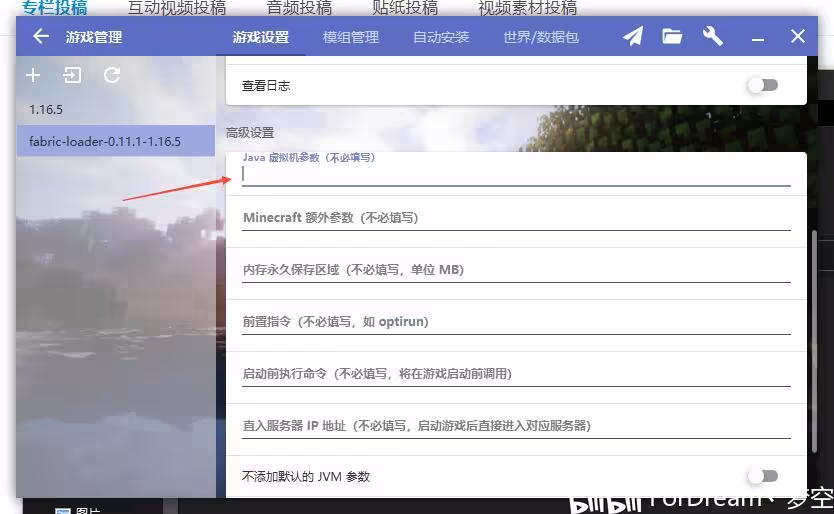Click the import modpack icon in the sidebar
Screen dimensions: 834x514
click(72, 75)
